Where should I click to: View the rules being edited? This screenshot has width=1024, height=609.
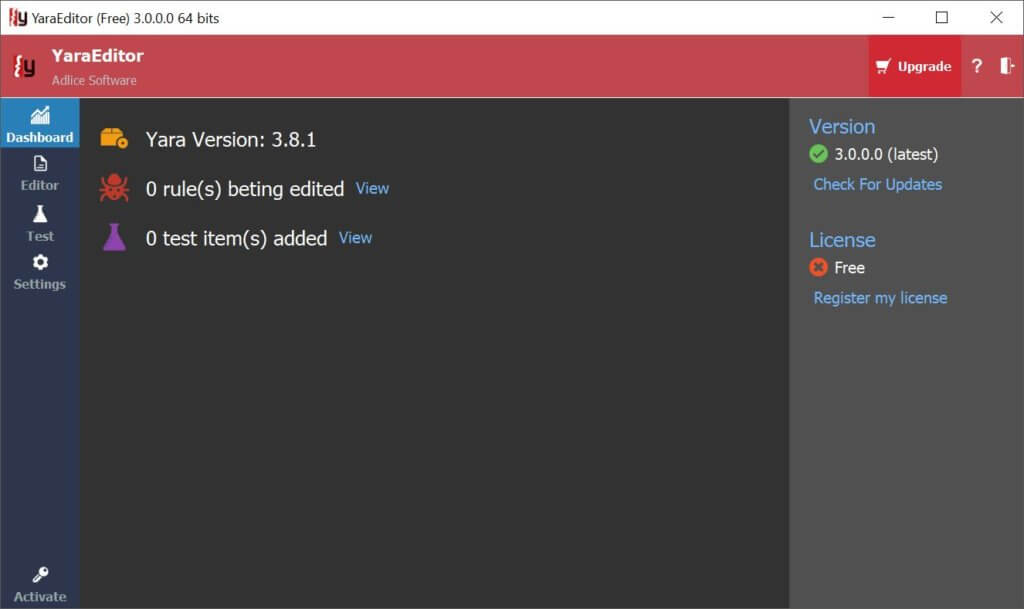point(371,188)
